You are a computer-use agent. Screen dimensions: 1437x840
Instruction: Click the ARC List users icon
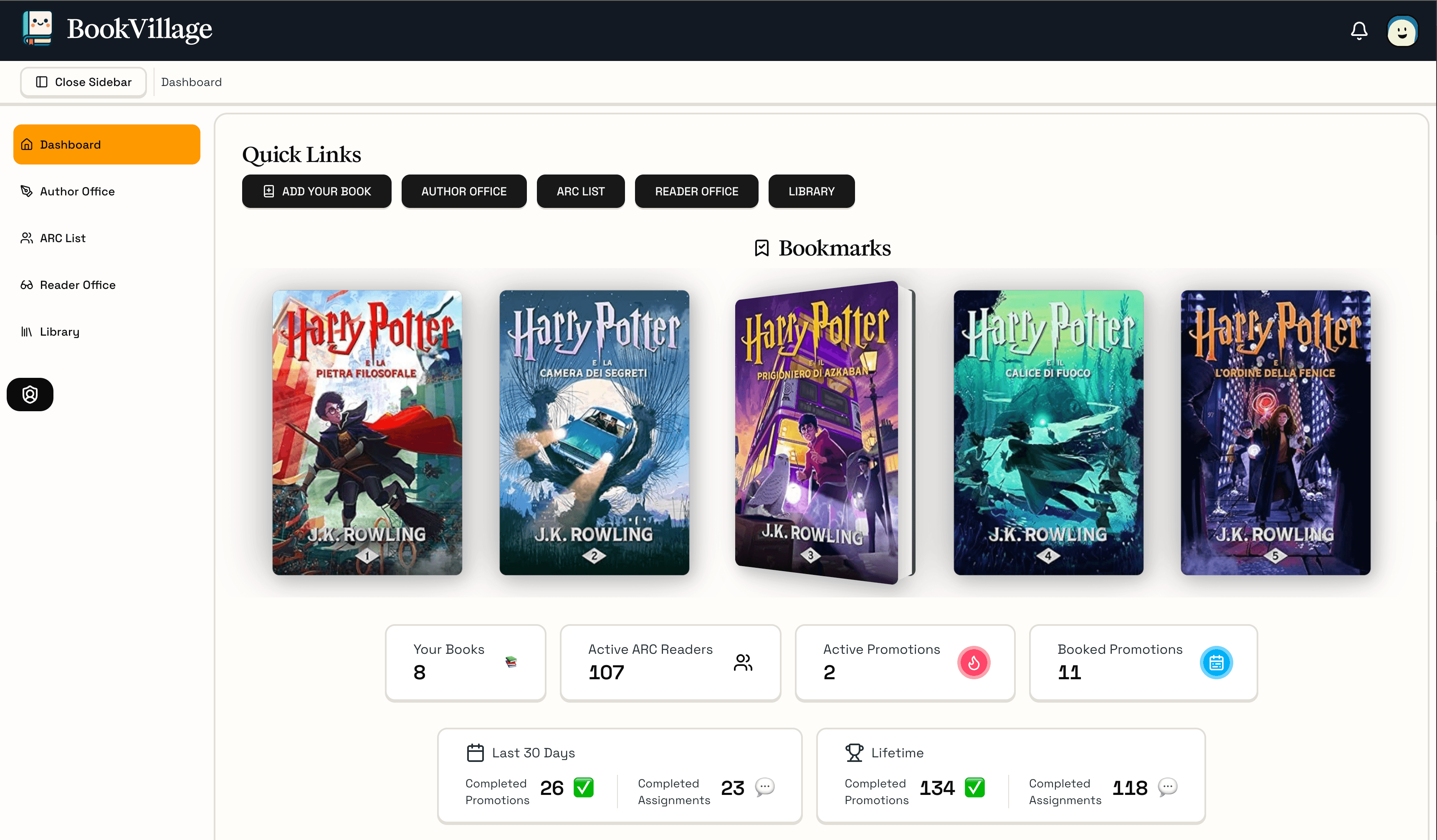(x=27, y=238)
